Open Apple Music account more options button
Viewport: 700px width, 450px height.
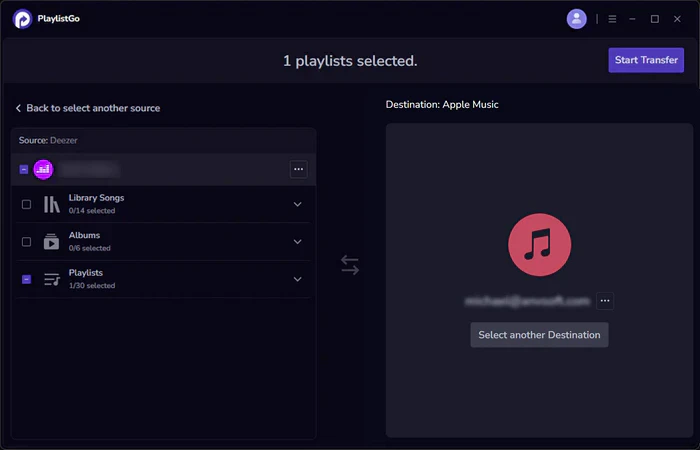tap(605, 301)
